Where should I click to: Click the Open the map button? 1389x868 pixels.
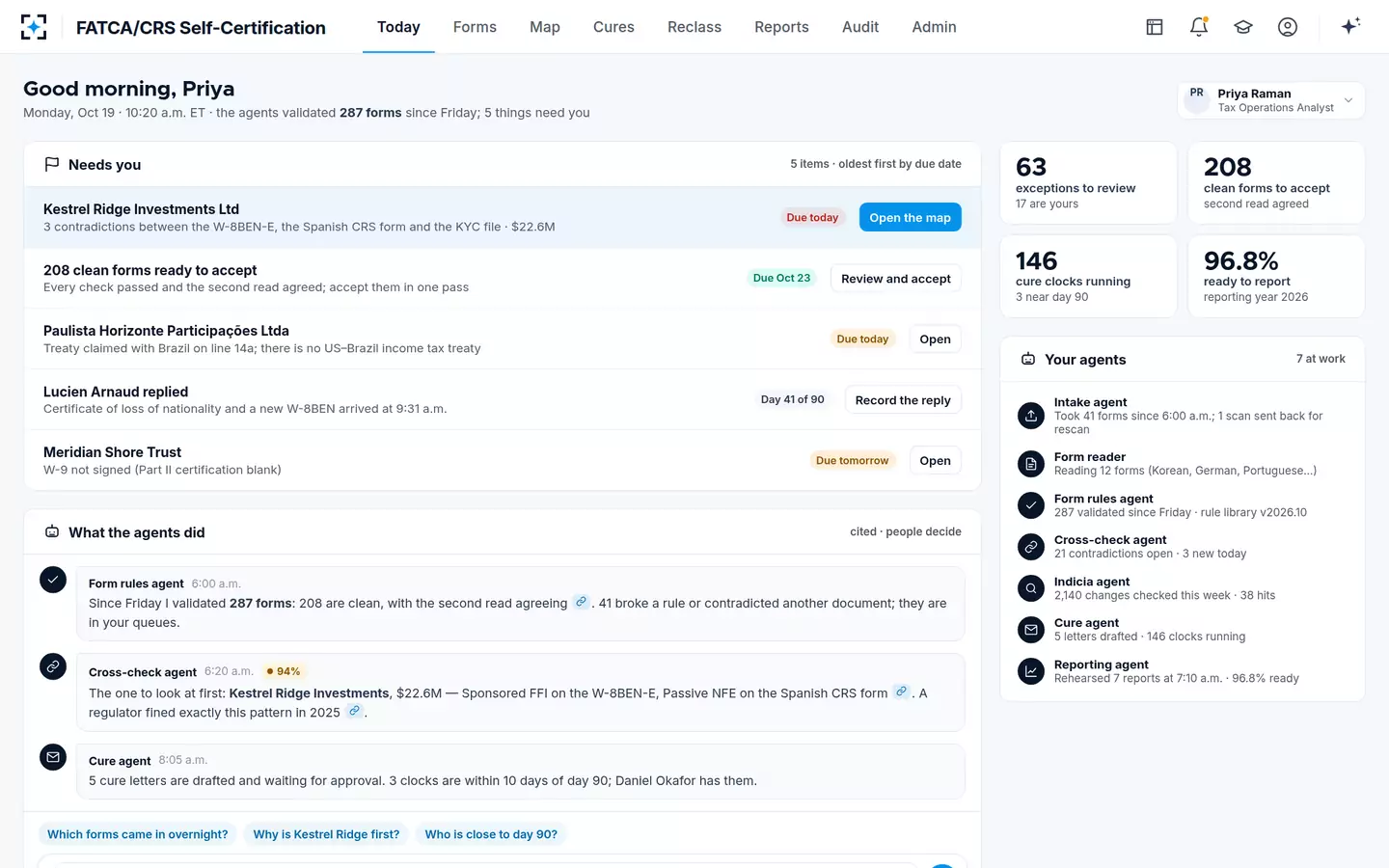(910, 217)
